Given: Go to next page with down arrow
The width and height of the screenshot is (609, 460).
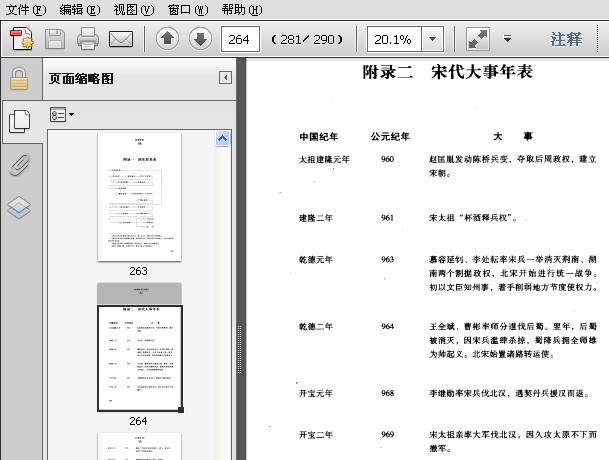Looking at the screenshot, I should pos(200,39).
